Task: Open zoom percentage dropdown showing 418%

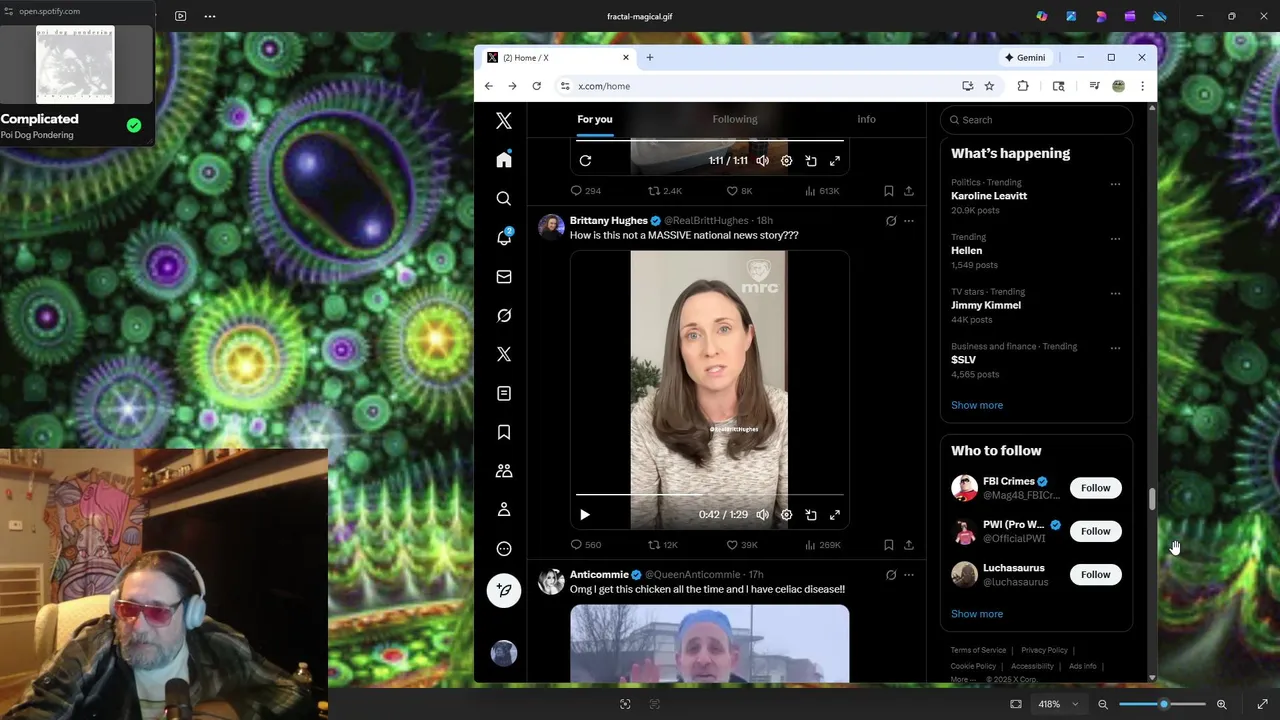Action: tap(1058, 704)
